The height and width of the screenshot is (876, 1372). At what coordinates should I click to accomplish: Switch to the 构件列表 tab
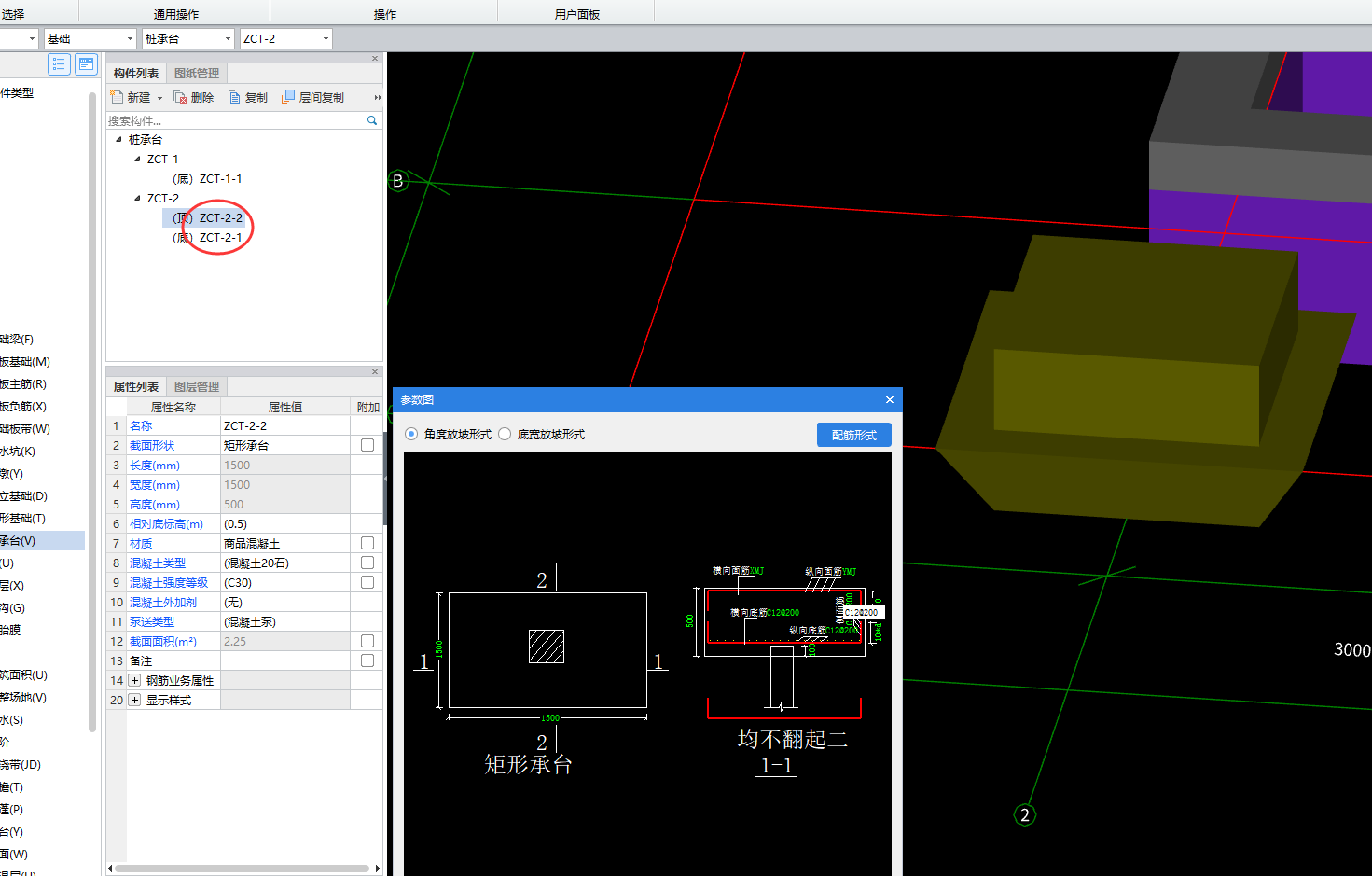tap(136, 73)
